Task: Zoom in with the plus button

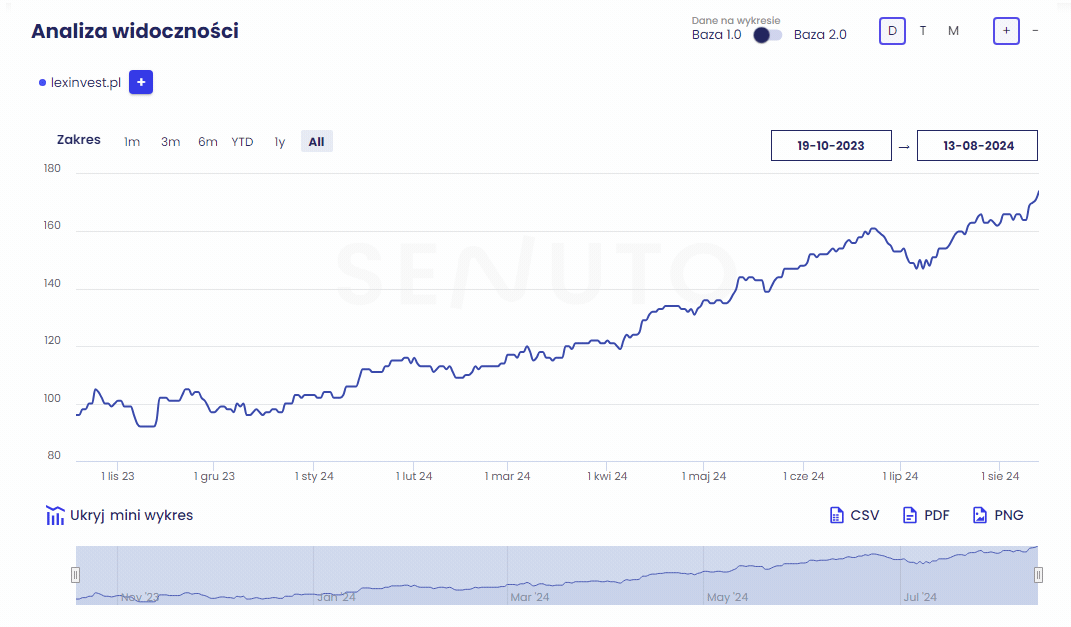Action: pos(1006,31)
